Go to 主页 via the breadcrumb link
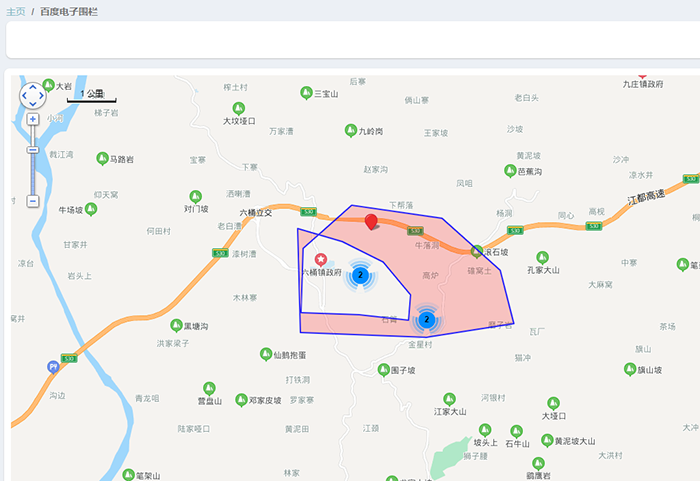The width and height of the screenshot is (700, 481). [16, 10]
